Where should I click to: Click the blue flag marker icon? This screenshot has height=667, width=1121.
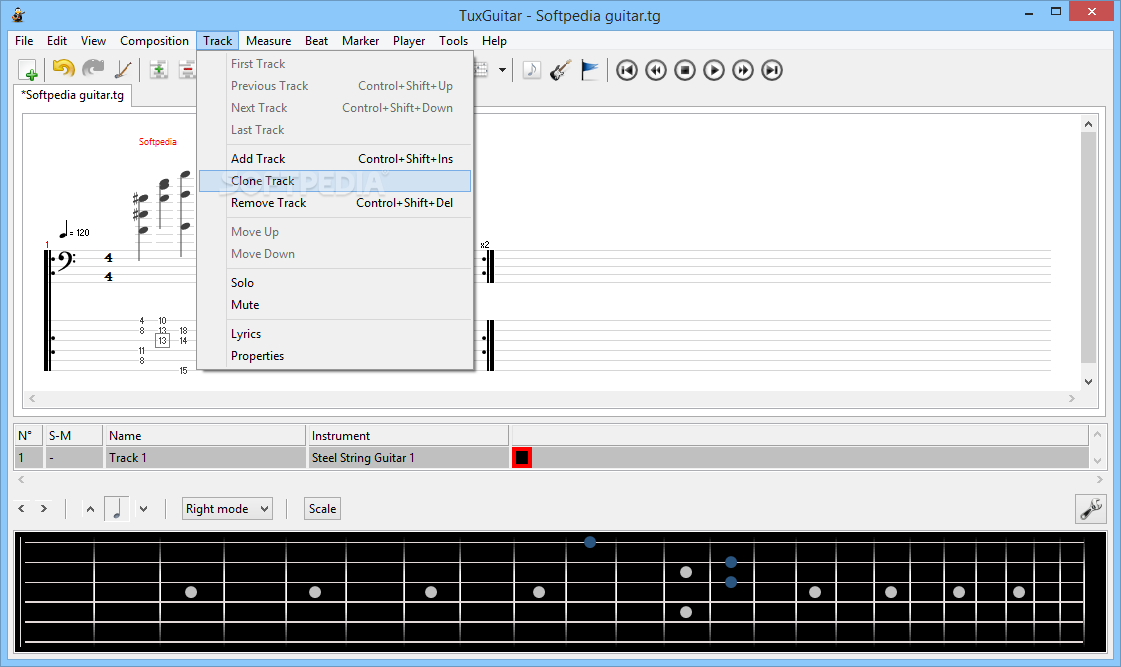click(590, 70)
